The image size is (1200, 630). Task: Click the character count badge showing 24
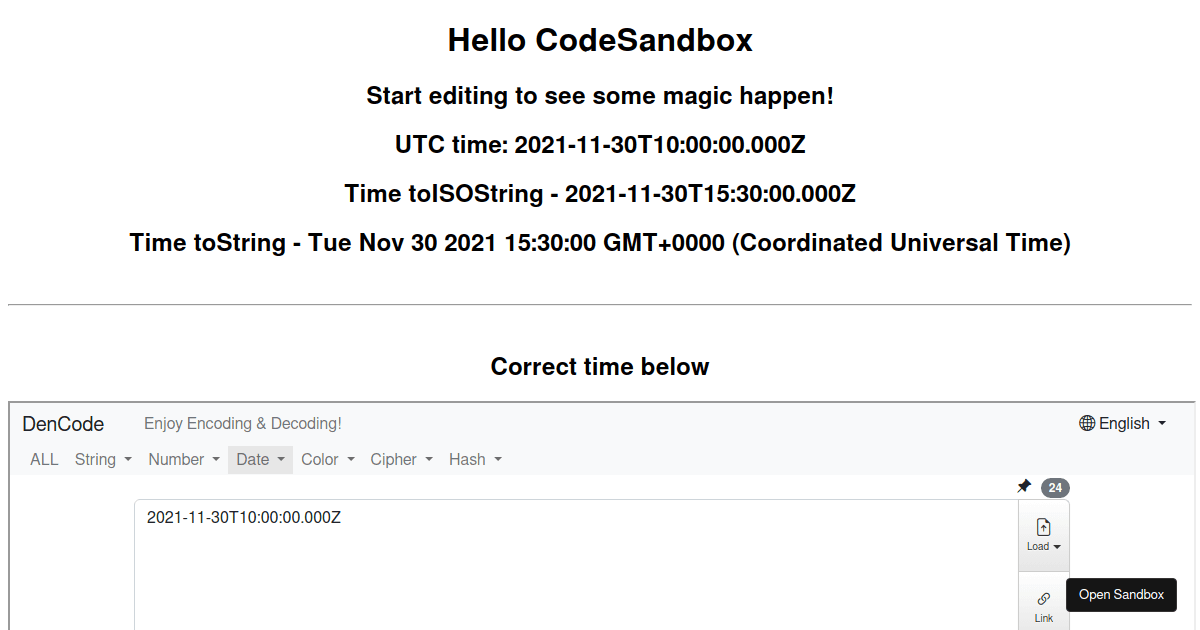tap(1055, 488)
